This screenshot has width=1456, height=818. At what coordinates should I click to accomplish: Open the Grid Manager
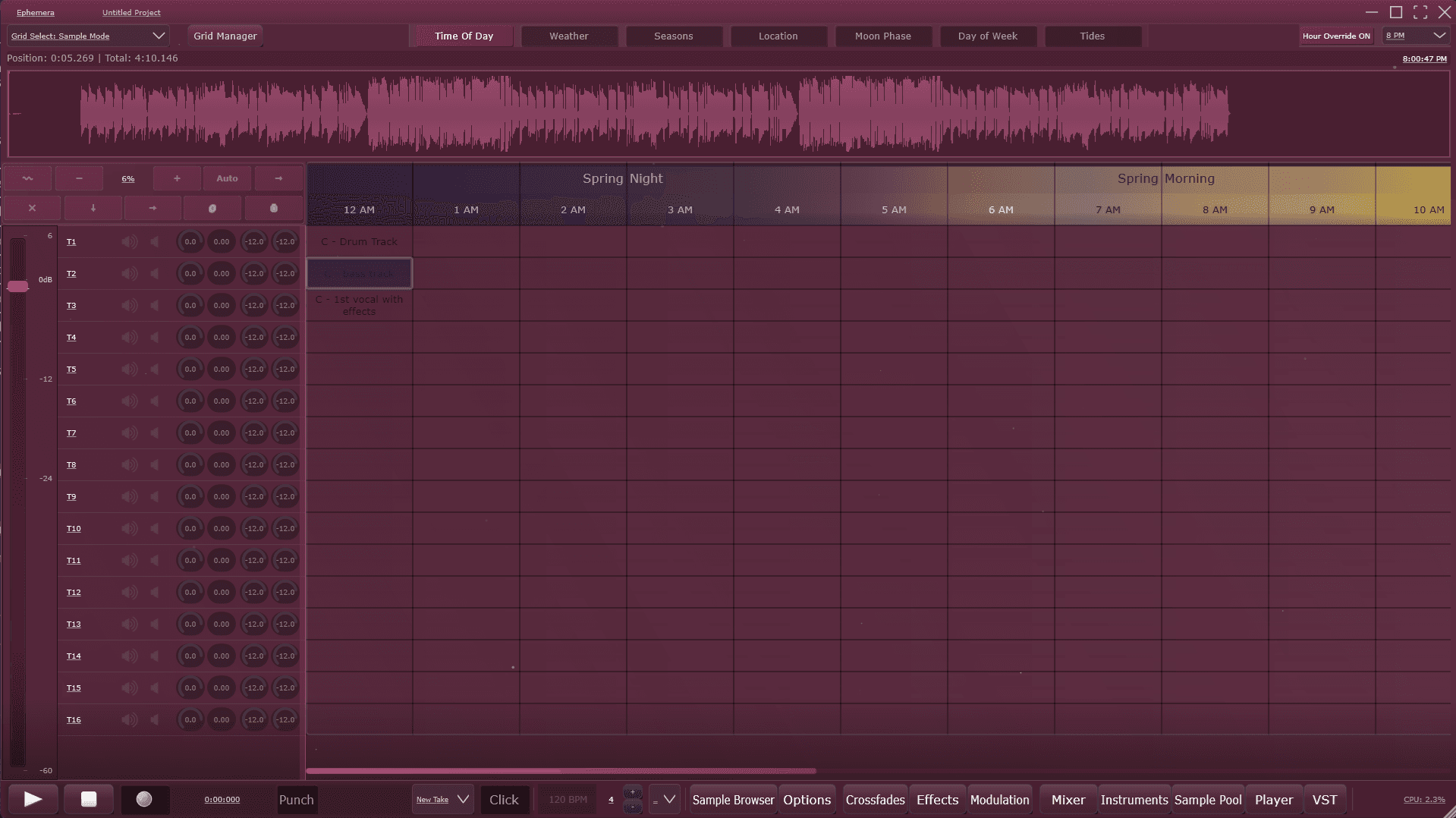tap(225, 36)
